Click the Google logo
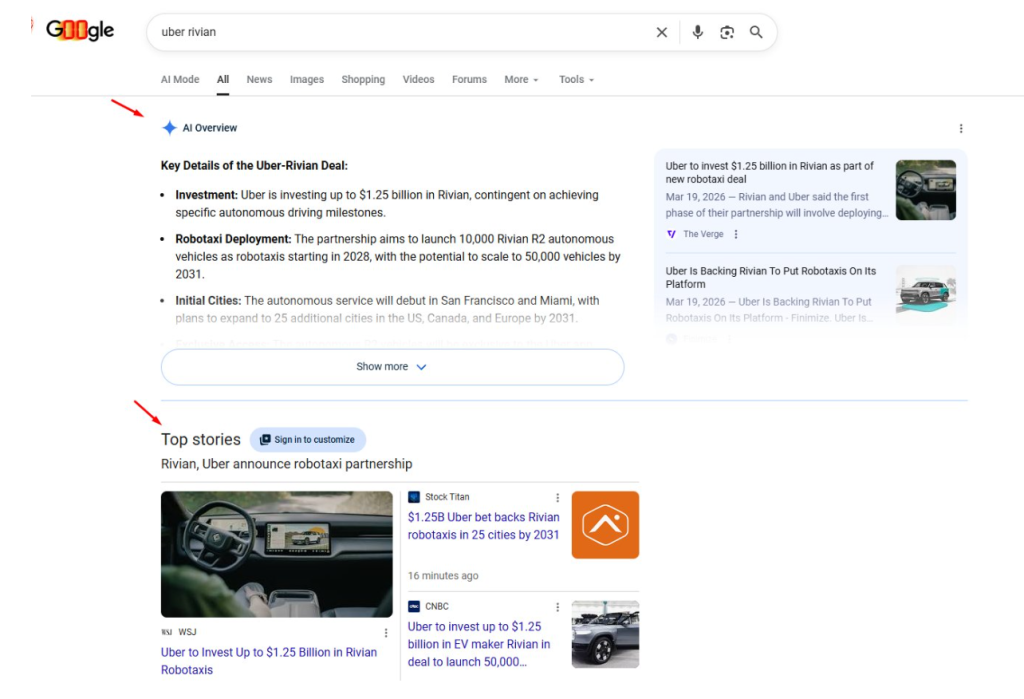This screenshot has height=699, width=1024. coord(80,30)
